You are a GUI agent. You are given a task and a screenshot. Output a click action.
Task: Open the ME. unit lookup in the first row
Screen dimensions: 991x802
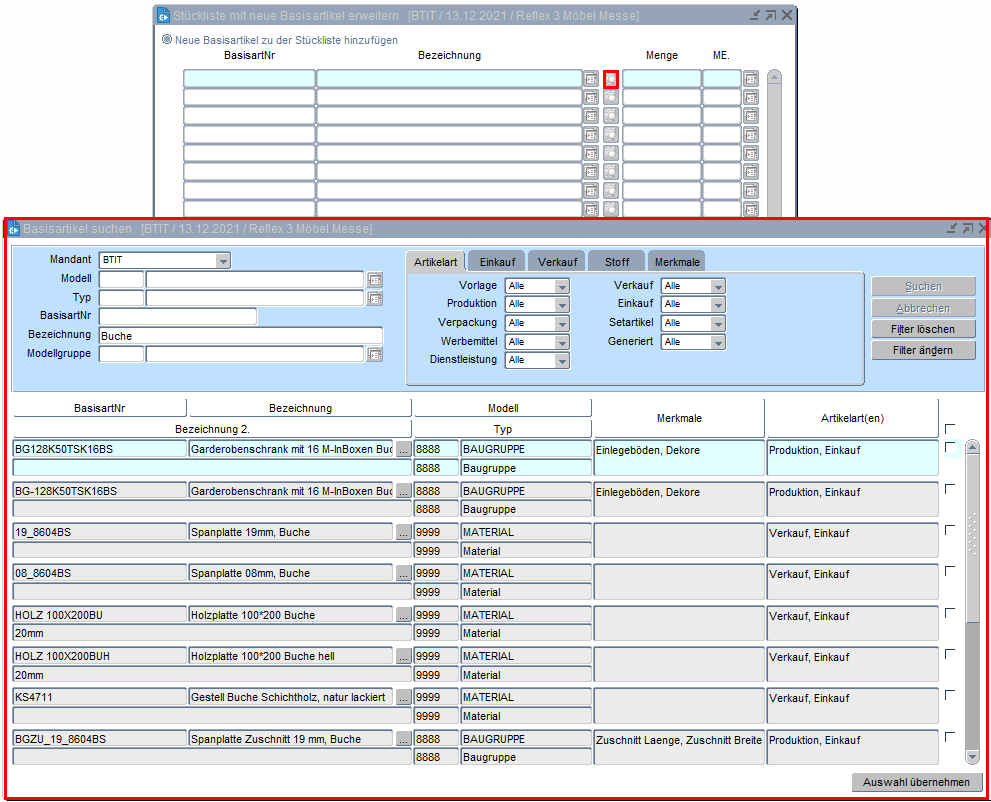click(751, 79)
